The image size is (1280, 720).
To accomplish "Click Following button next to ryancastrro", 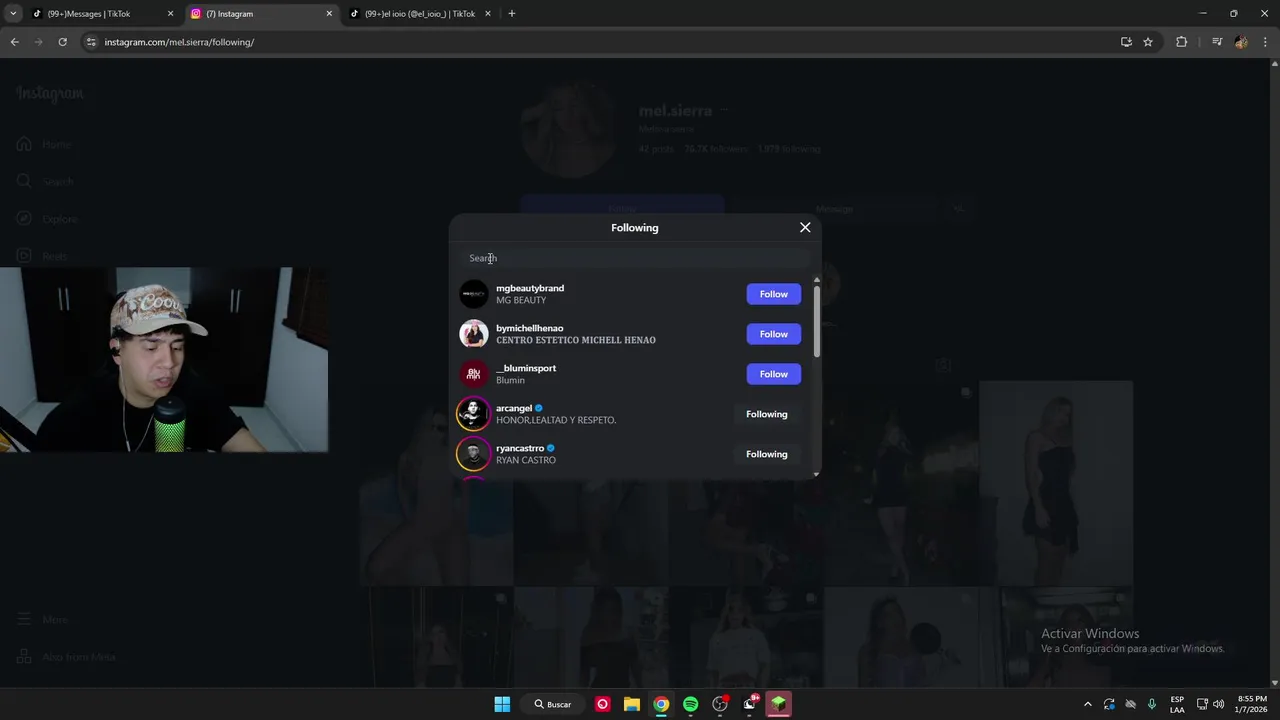I will pyautogui.click(x=767, y=454).
